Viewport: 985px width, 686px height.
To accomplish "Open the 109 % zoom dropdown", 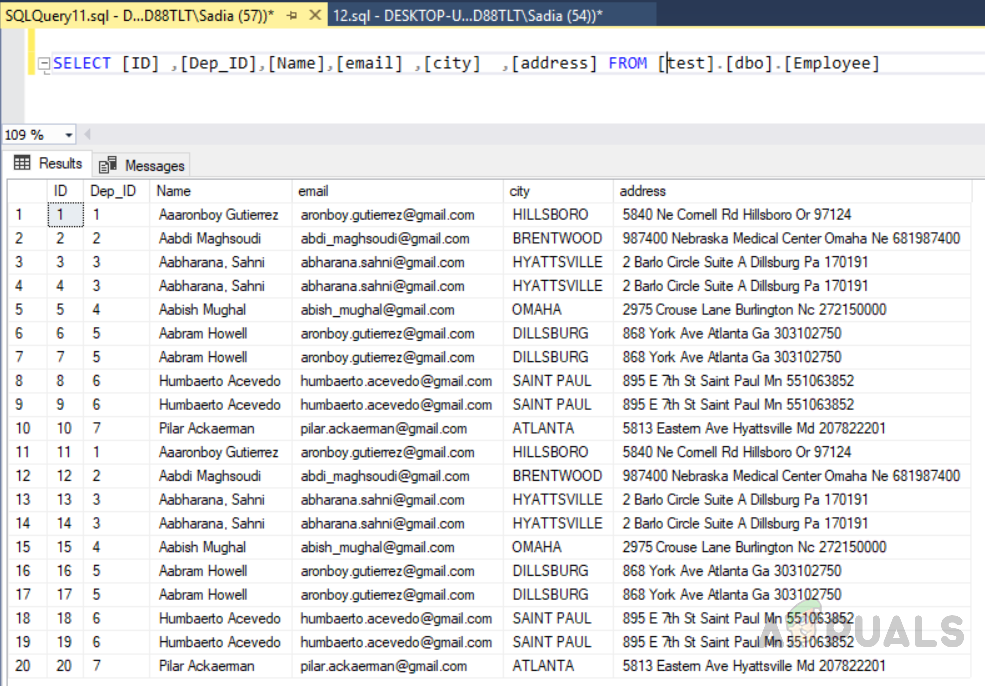I will [69, 135].
